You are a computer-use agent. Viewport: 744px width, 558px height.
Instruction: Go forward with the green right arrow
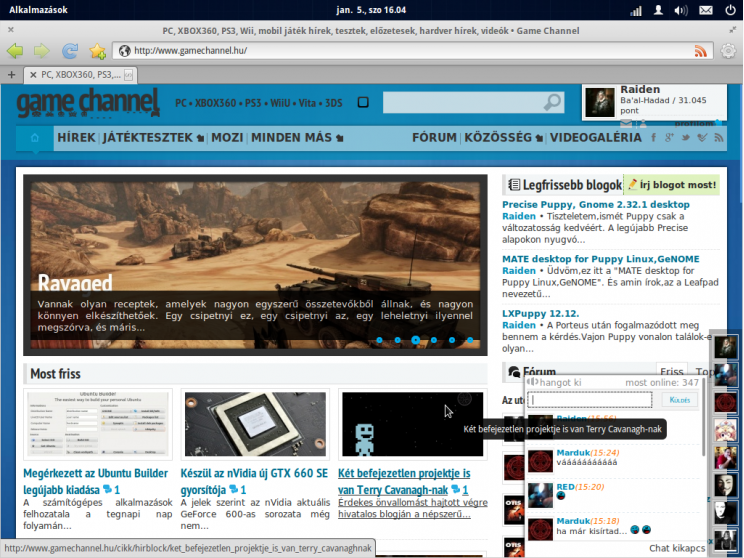(42, 50)
